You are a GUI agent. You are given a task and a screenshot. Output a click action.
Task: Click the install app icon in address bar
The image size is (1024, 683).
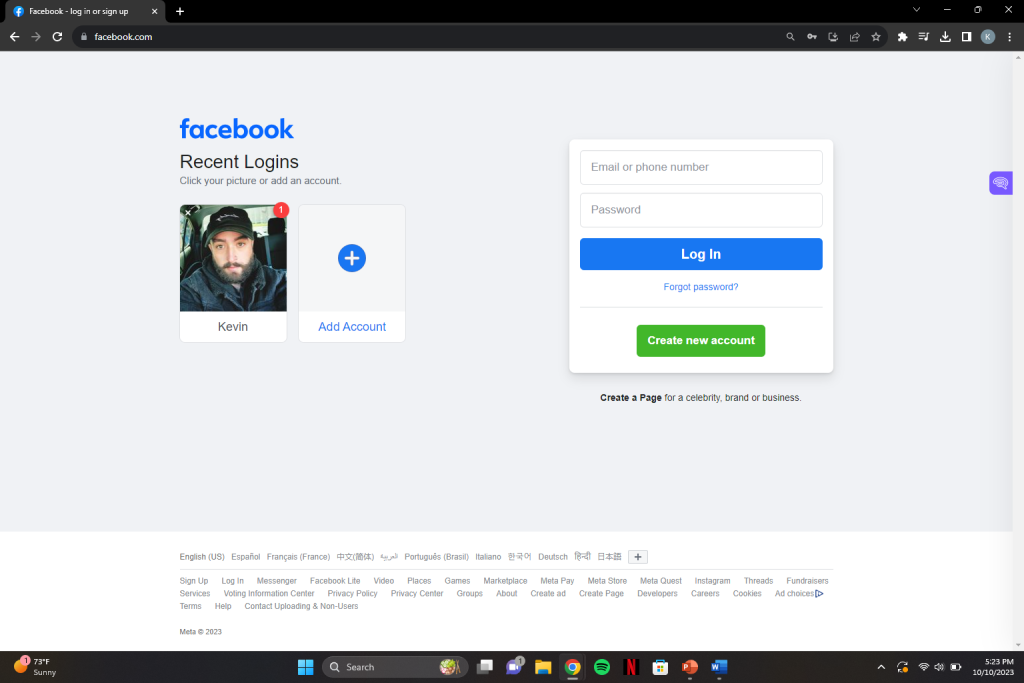pos(833,37)
